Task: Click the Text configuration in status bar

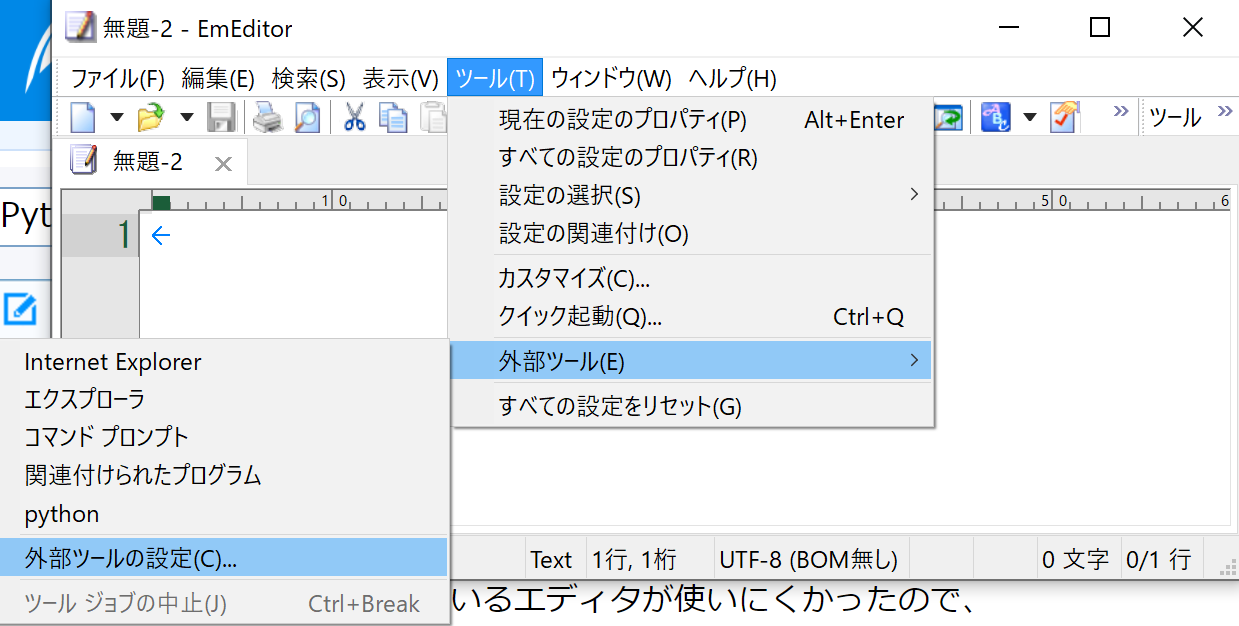Action: [551, 560]
